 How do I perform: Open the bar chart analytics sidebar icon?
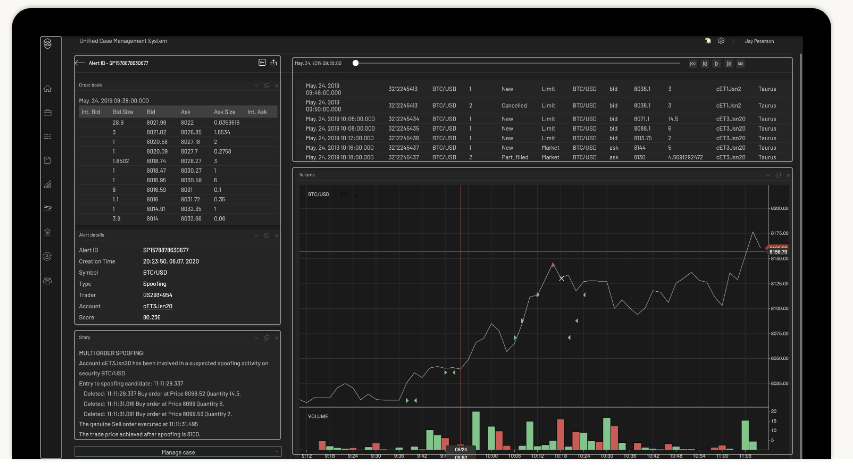48,184
